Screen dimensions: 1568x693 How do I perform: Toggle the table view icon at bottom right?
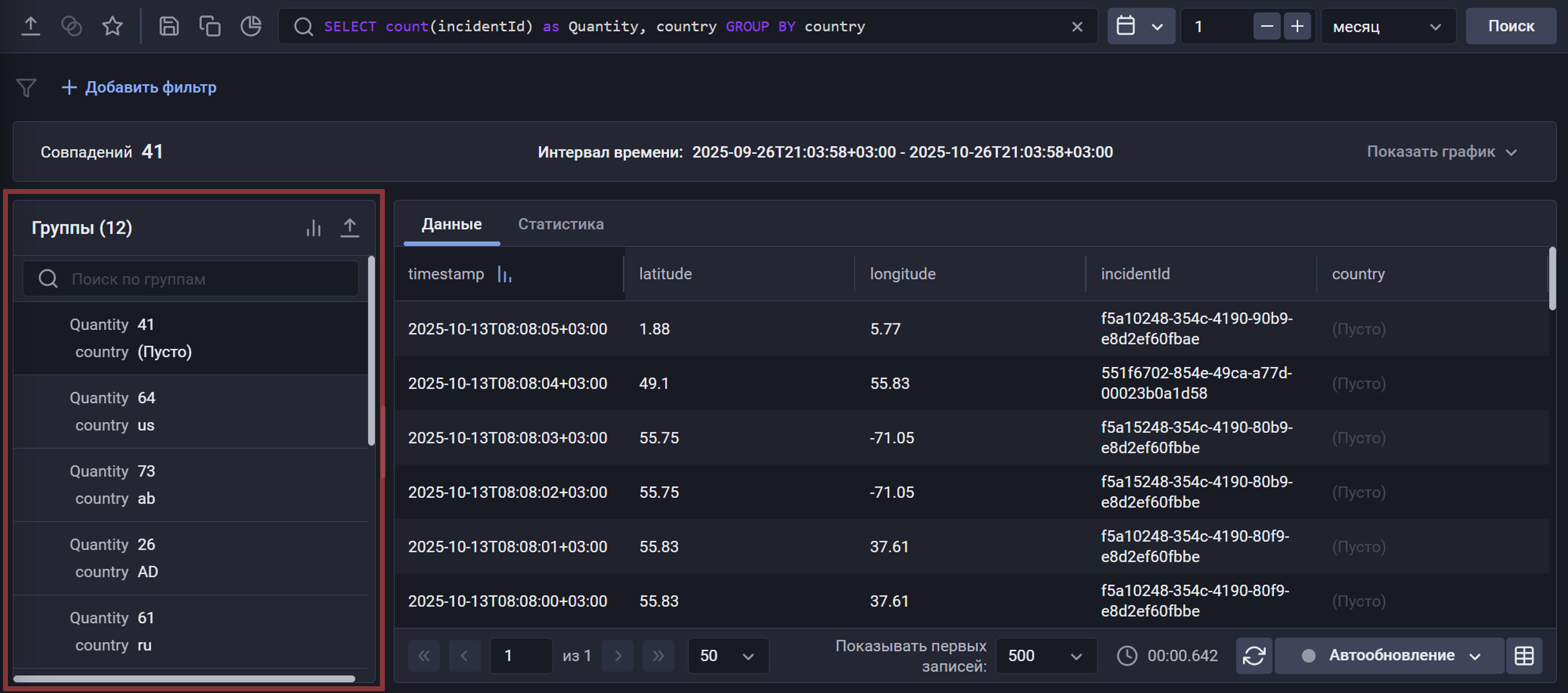tap(1524, 655)
